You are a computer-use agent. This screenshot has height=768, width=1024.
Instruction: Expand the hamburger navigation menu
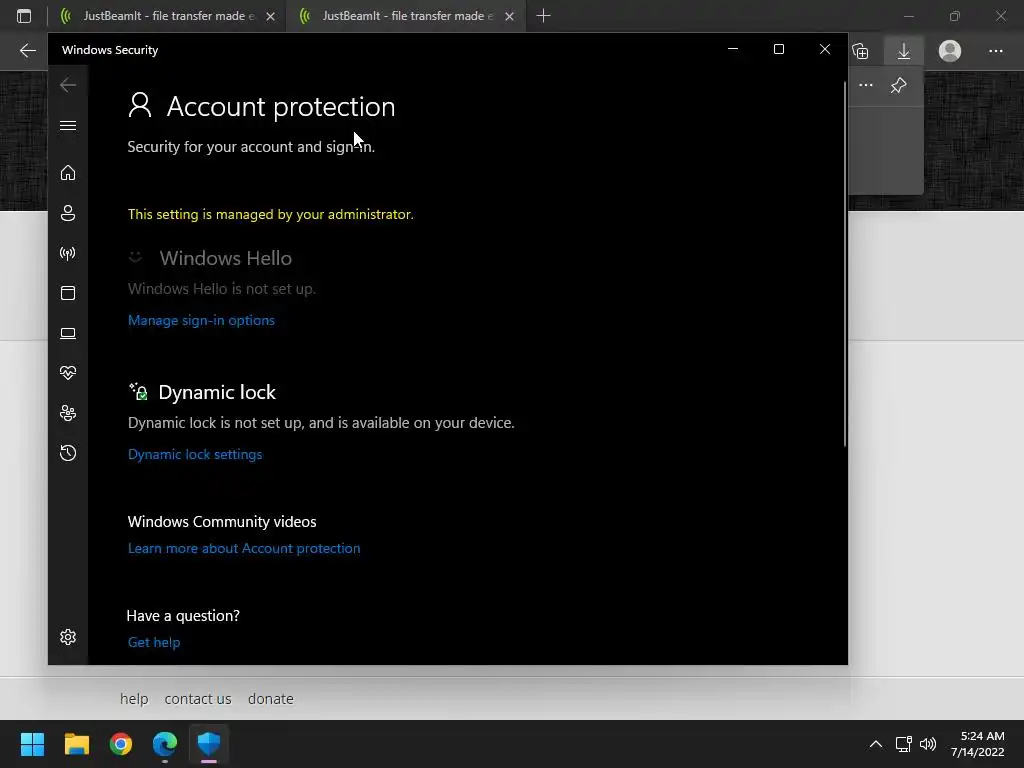(68, 125)
